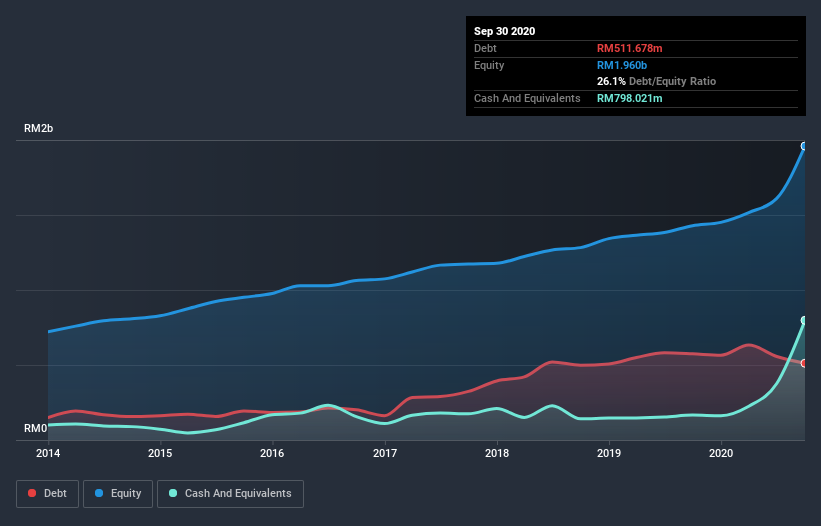This screenshot has height=526, width=821.
Task: Select the 2017 x-axis label
Action: [384, 453]
